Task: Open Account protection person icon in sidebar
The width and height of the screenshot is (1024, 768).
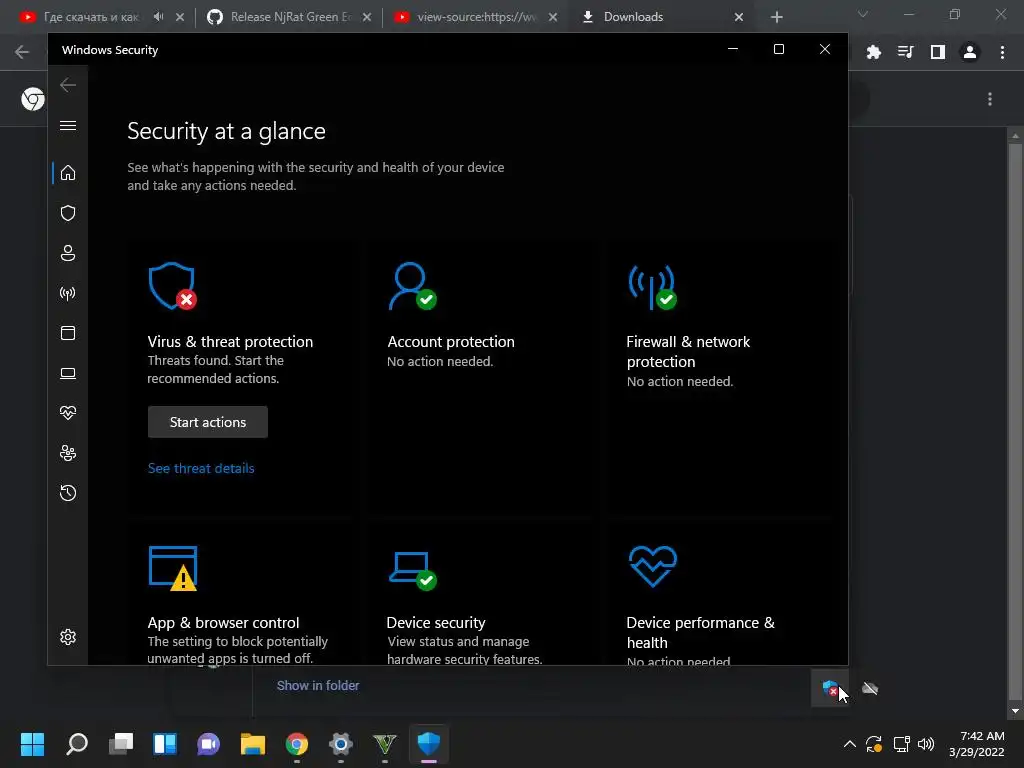Action: point(68,253)
